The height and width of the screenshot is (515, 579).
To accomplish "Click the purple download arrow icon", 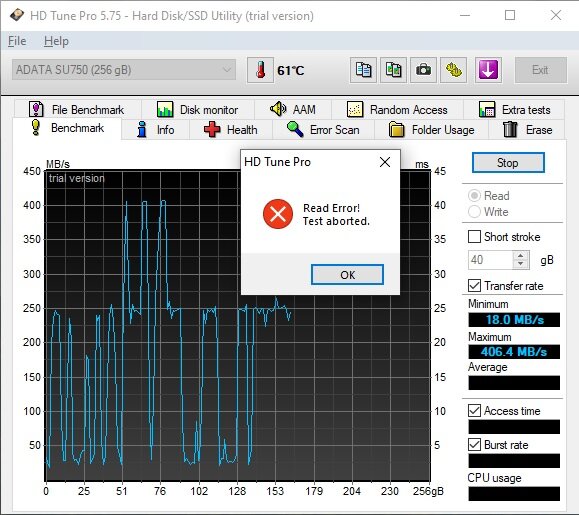I will [x=488, y=70].
